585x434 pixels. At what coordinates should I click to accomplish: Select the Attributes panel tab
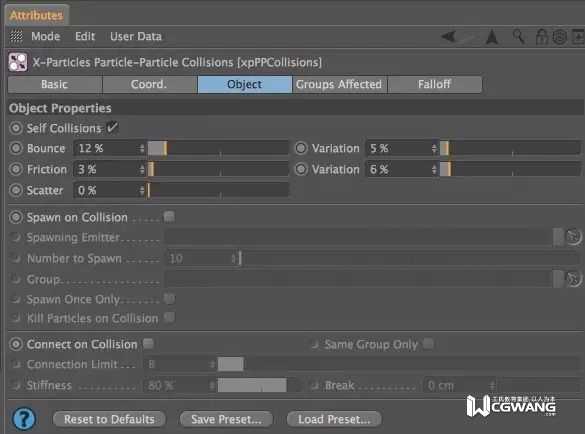(37, 15)
